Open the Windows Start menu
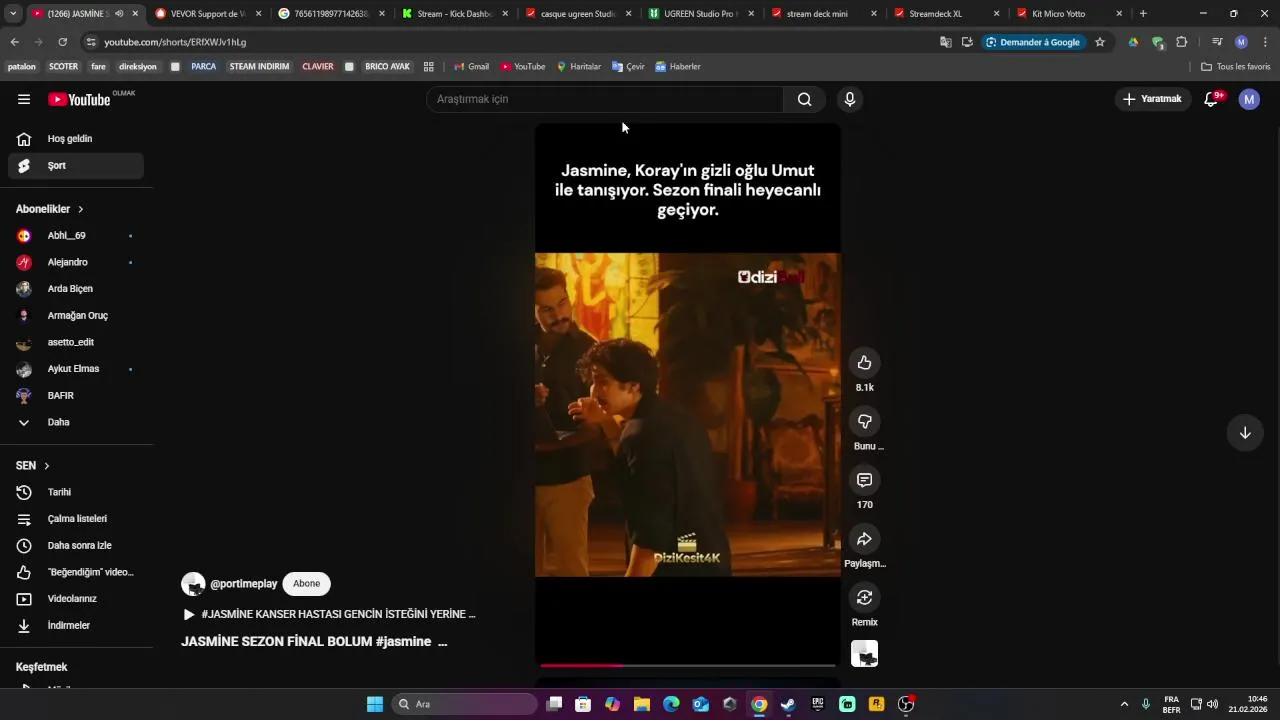 coord(375,704)
